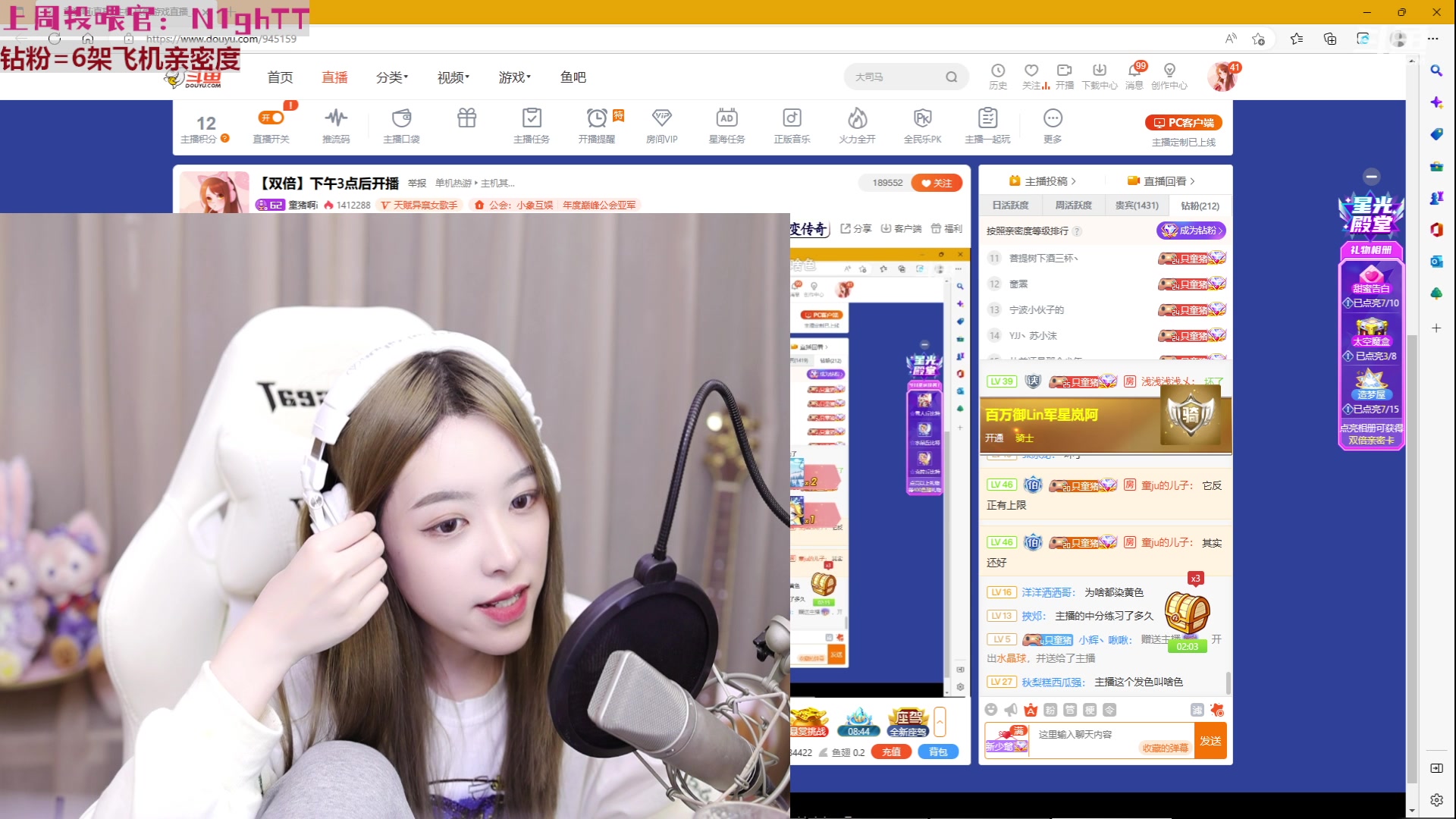
Task: Open the 分类 category dropdown
Action: click(x=391, y=77)
